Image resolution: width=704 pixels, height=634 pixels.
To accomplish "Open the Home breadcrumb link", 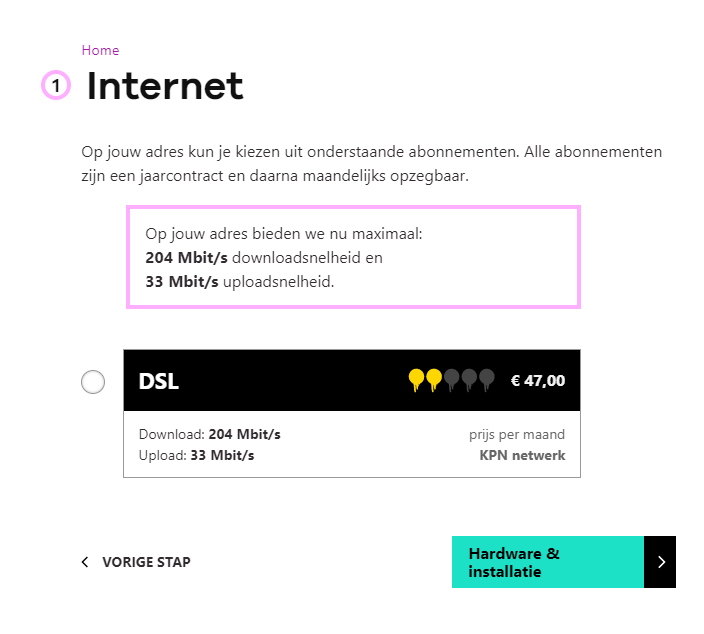I will point(100,50).
